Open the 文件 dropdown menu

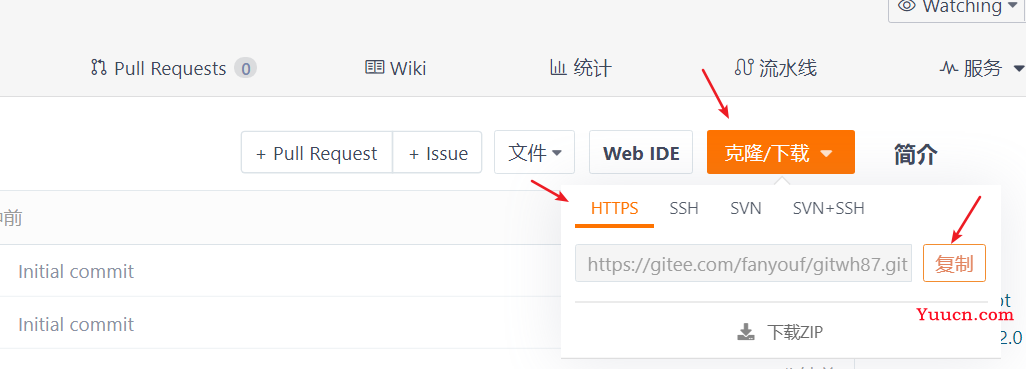(x=535, y=152)
